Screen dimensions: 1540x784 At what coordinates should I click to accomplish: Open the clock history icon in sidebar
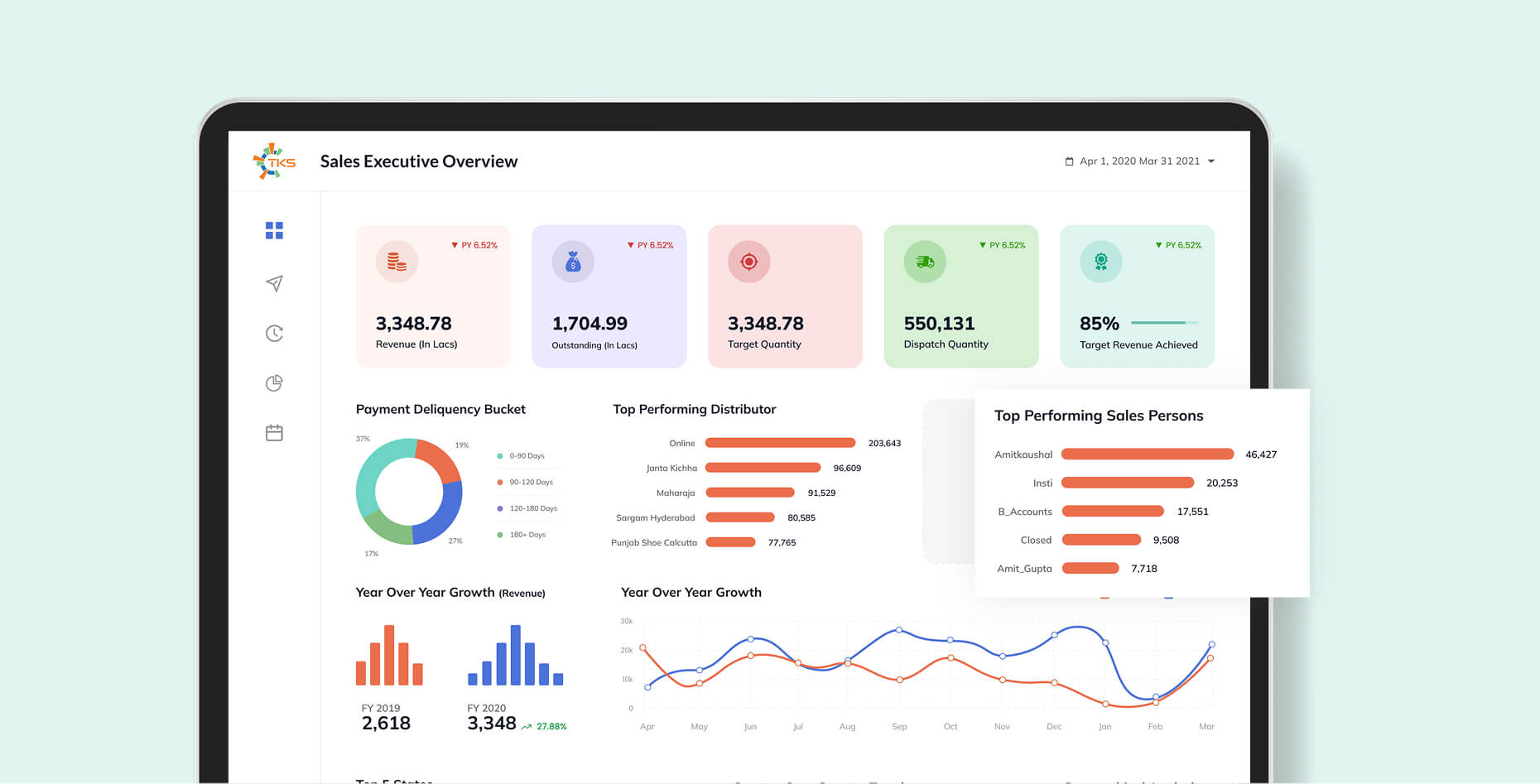click(x=274, y=333)
